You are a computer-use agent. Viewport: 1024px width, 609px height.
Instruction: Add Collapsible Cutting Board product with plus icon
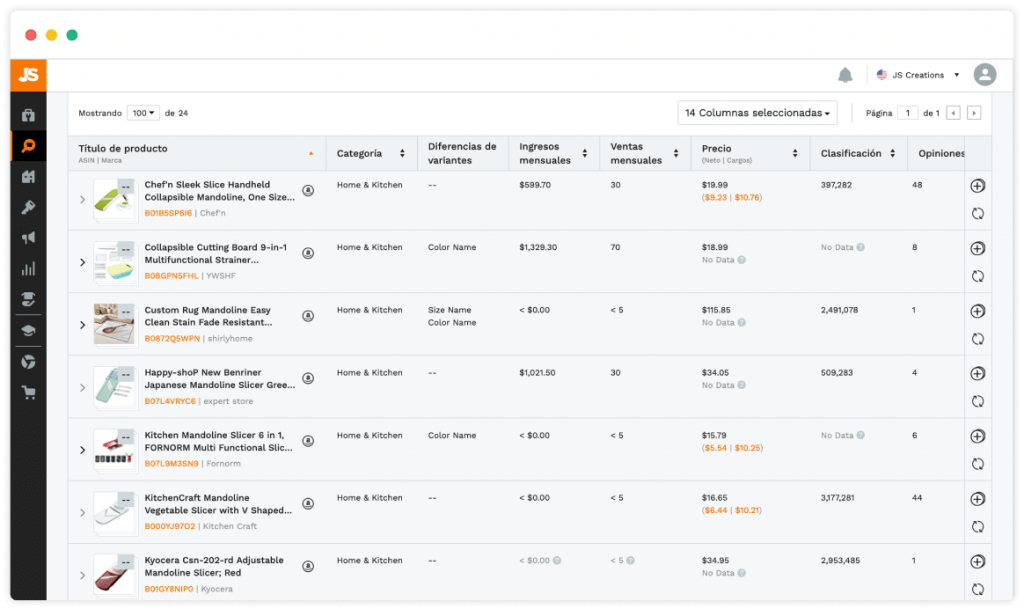978,249
